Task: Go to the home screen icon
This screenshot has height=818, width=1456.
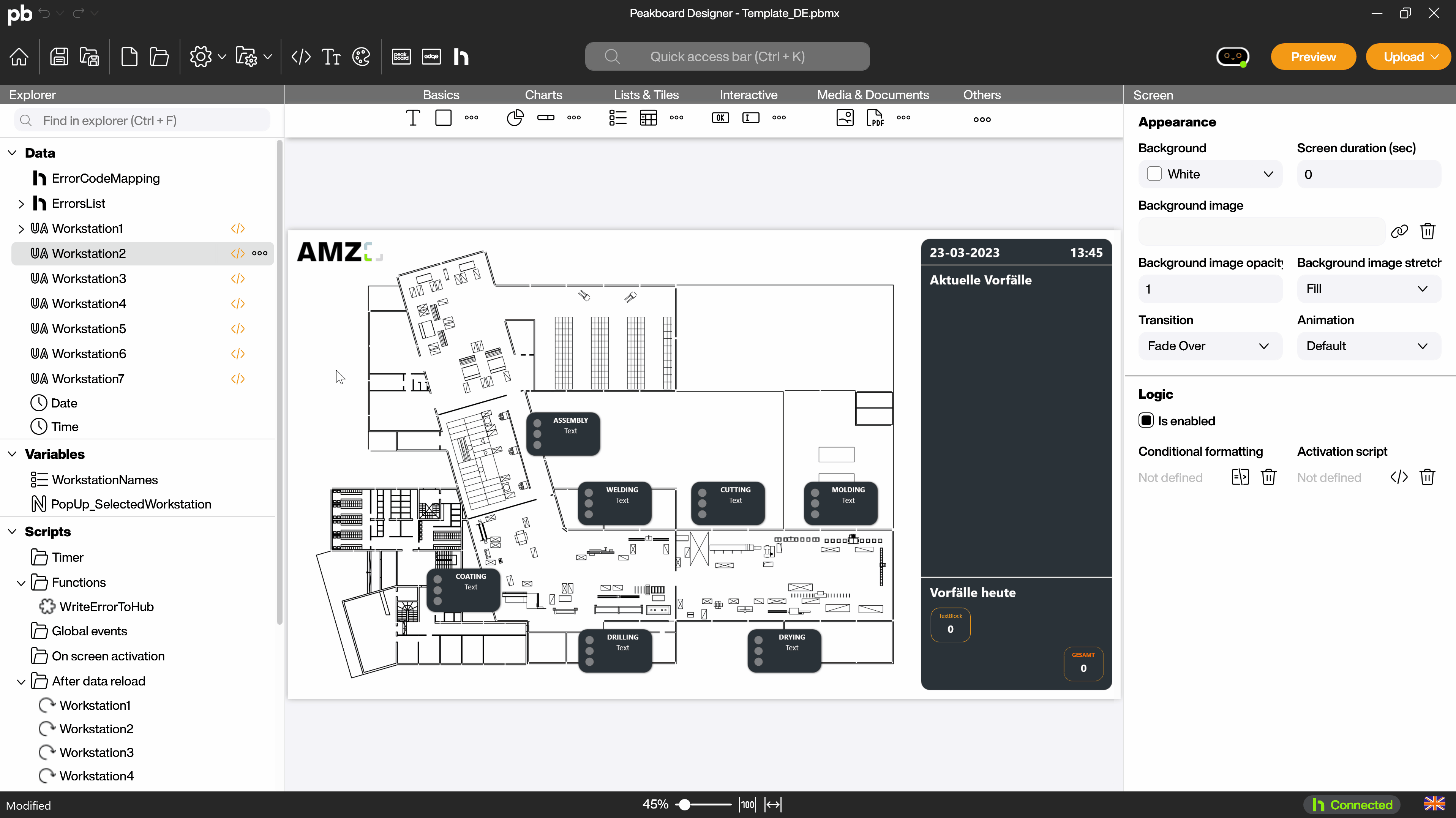Action: point(19,57)
